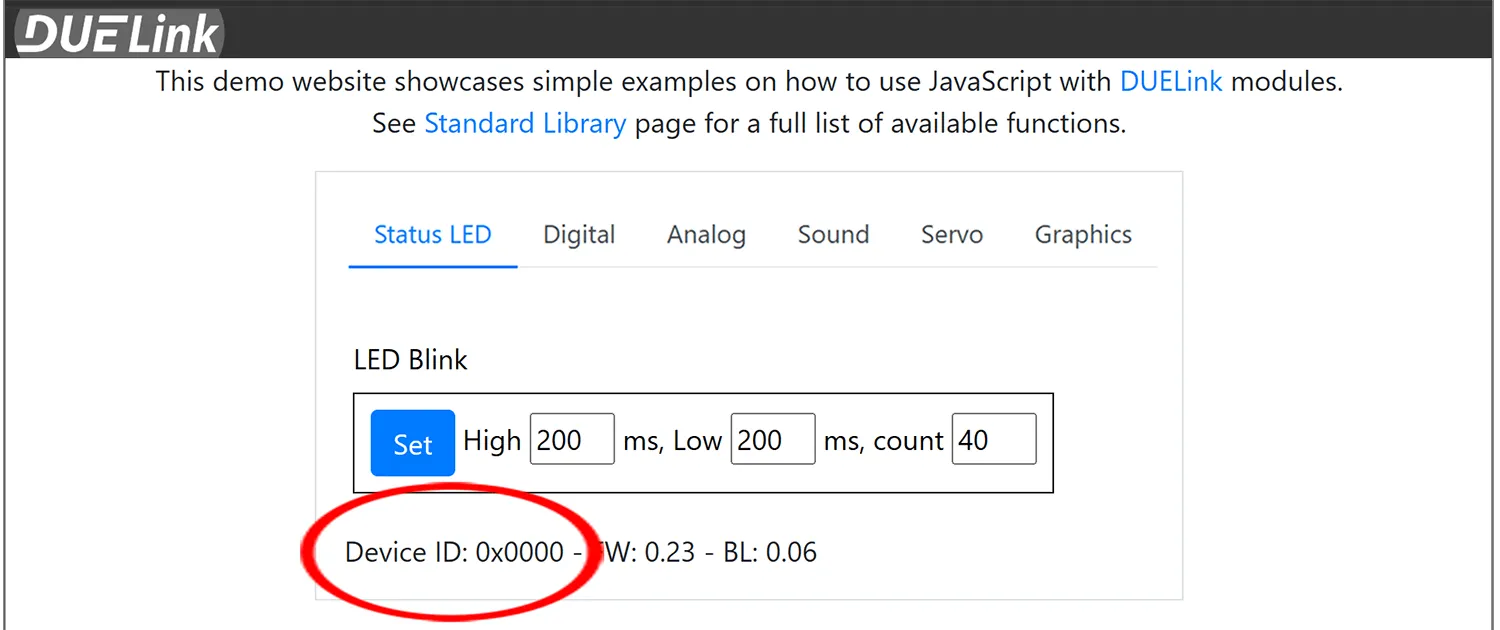Image resolution: width=1500 pixels, height=630 pixels.
Task: Click the FW 0.23 version text
Action: [x=648, y=552]
